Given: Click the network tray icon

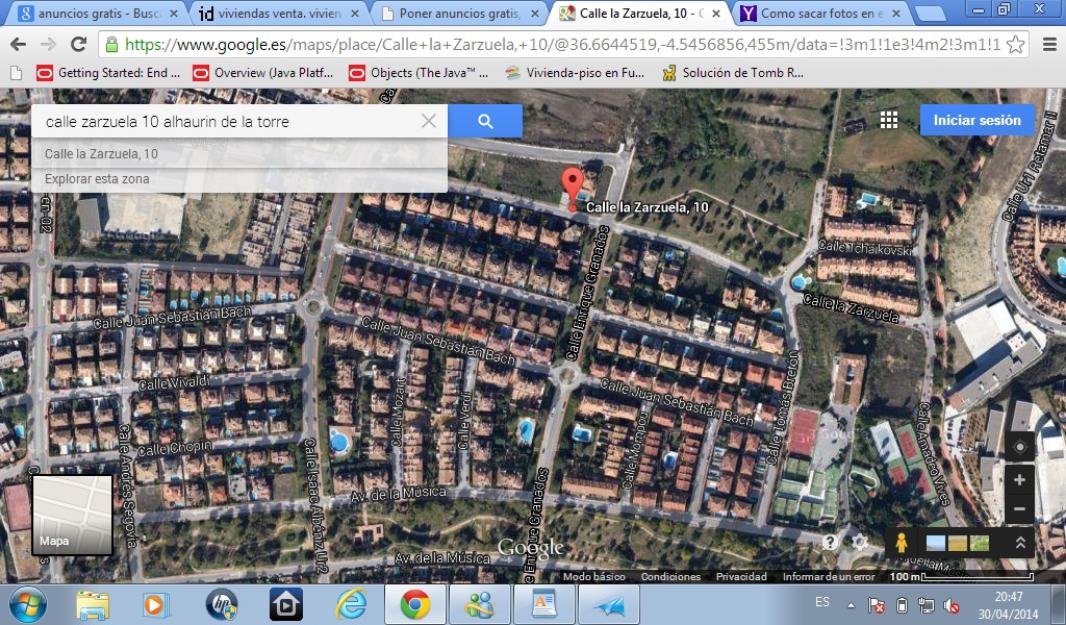Looking at the screenshot, I should 926,605.
